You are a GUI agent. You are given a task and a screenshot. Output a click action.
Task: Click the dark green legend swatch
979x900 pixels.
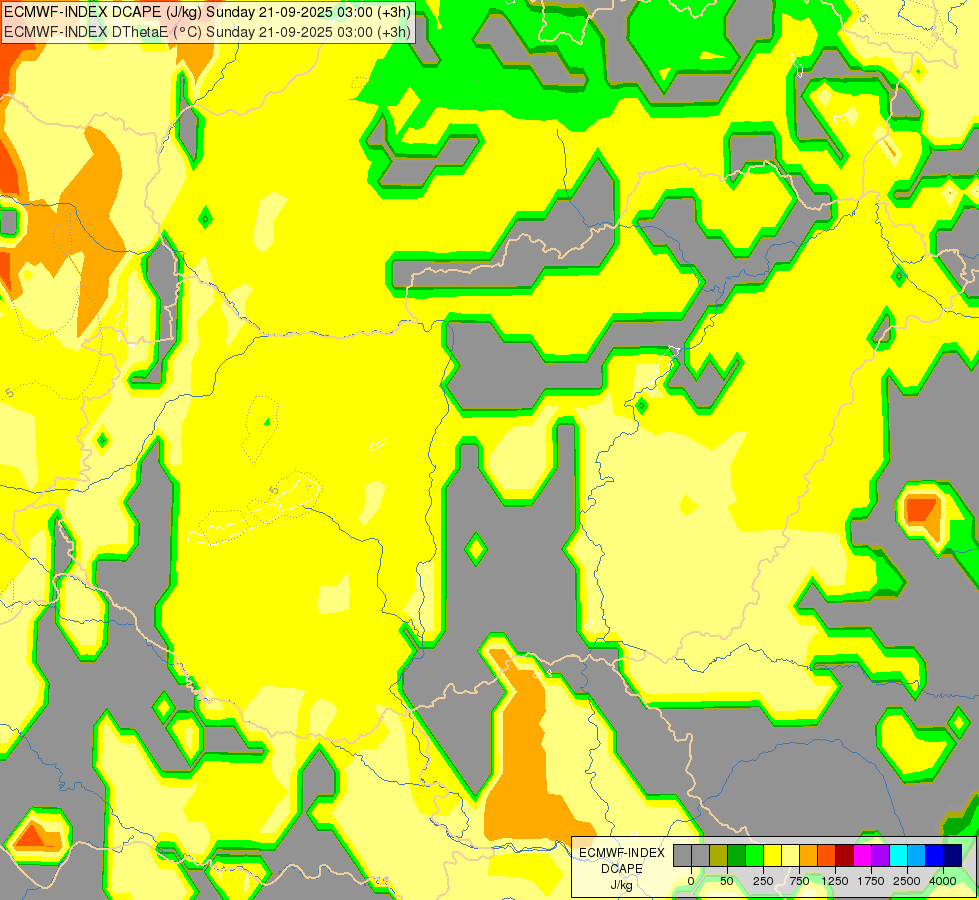coord(737,855)
